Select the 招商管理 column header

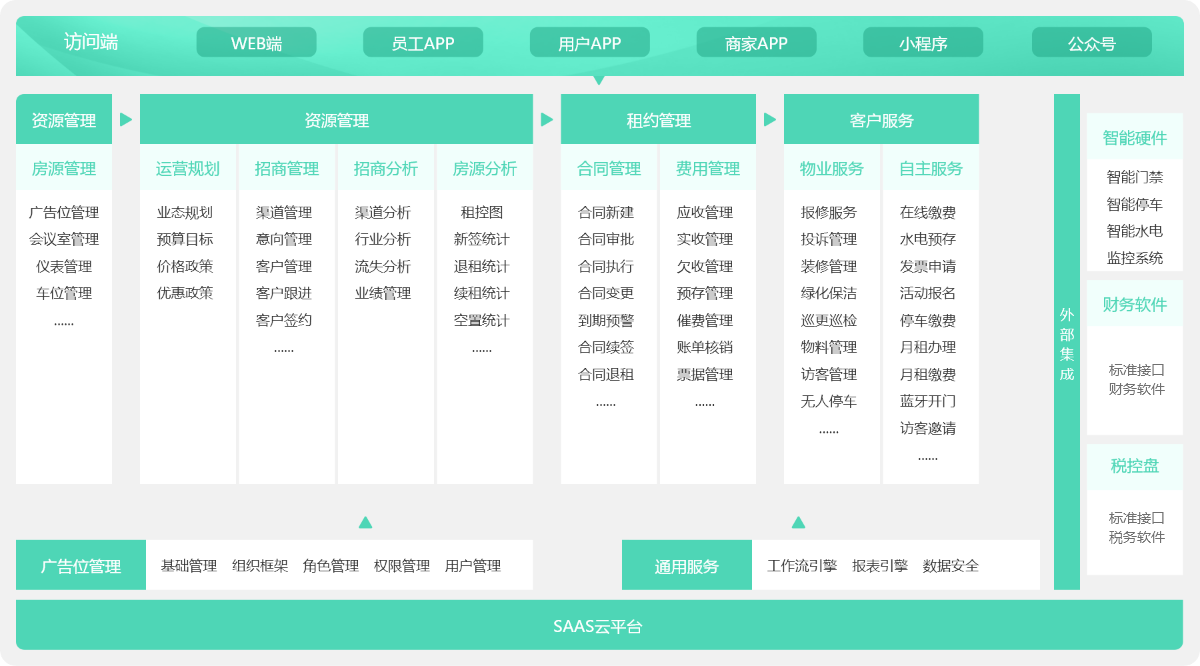pyautogui.click(x=287, y=169)
